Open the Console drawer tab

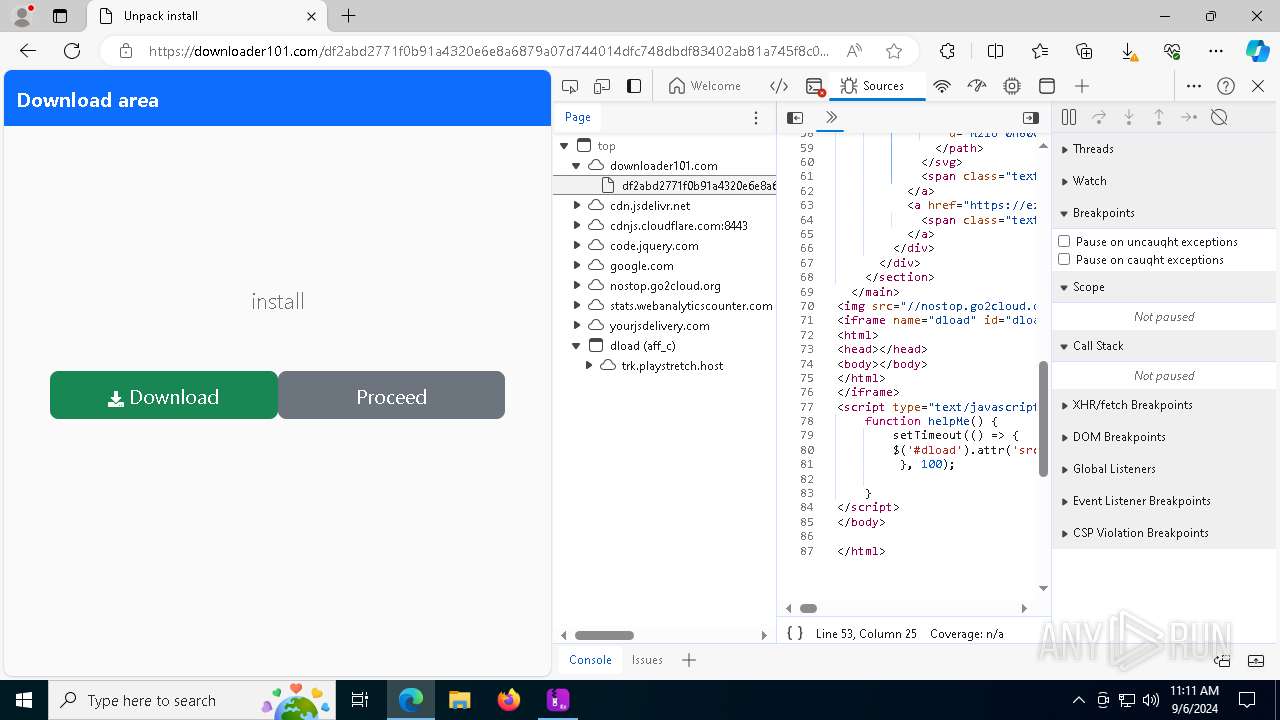click(590, 659)
